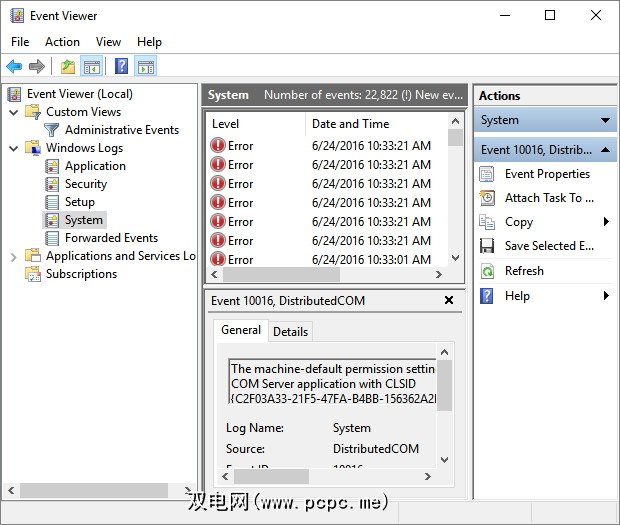The width and height of the screenshot is (620, 525).
Task: Open the Forwarded Events log
Action: [111, 238]
